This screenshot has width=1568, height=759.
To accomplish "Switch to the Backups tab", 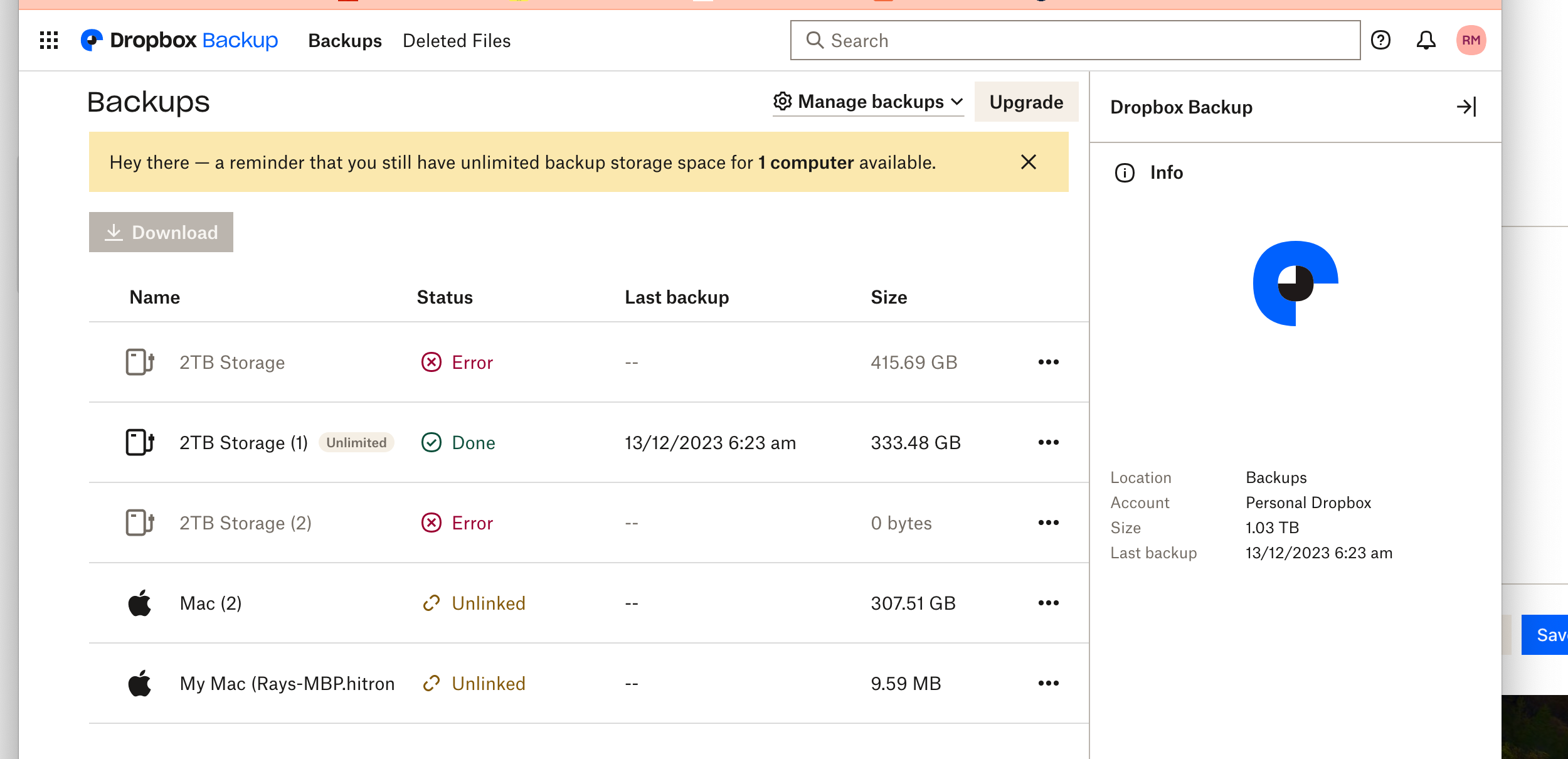I will [x=345, y=41].
